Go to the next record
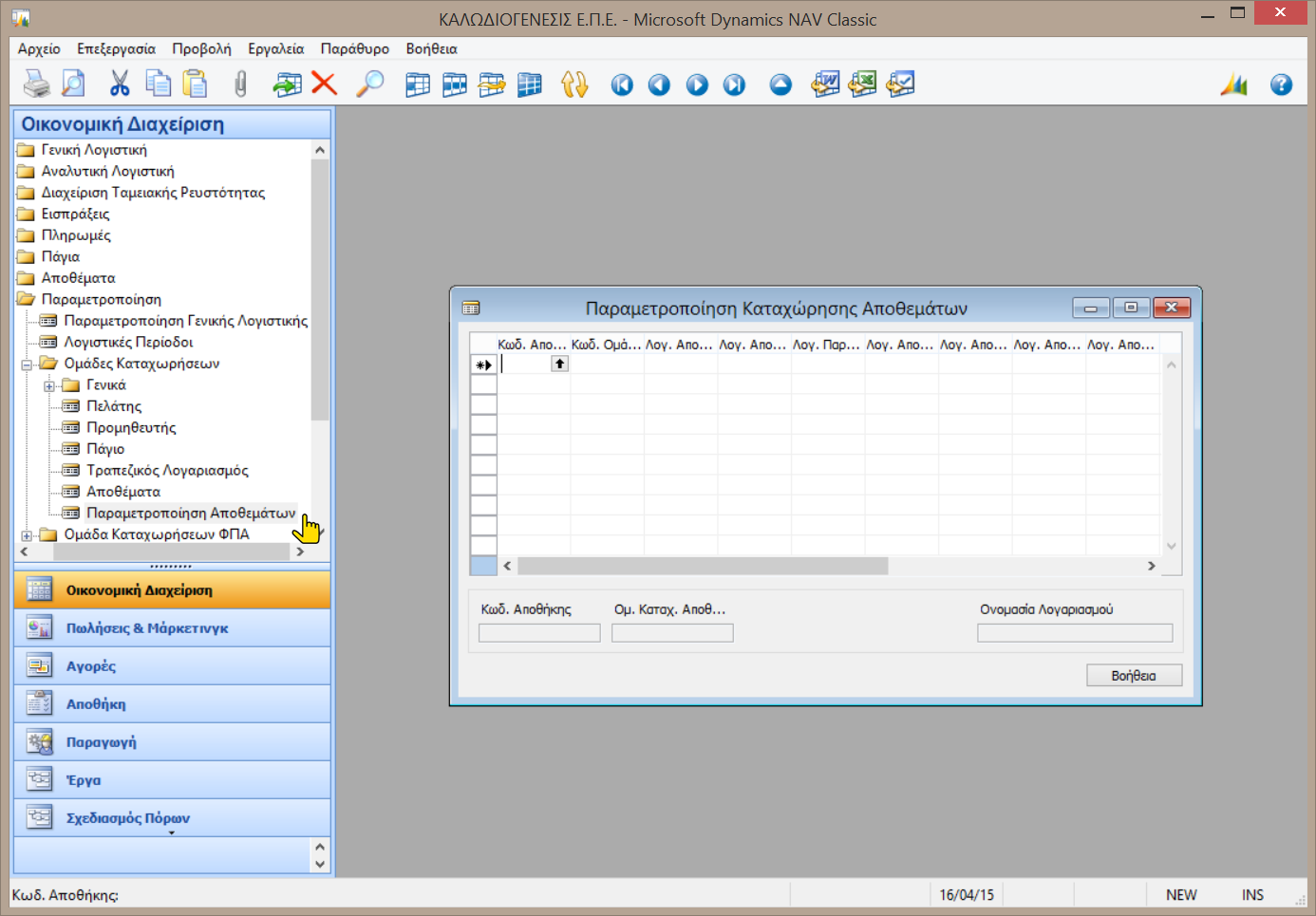Image resolution: width=1316 pixels, height=916 pixels. pos(697,85)
